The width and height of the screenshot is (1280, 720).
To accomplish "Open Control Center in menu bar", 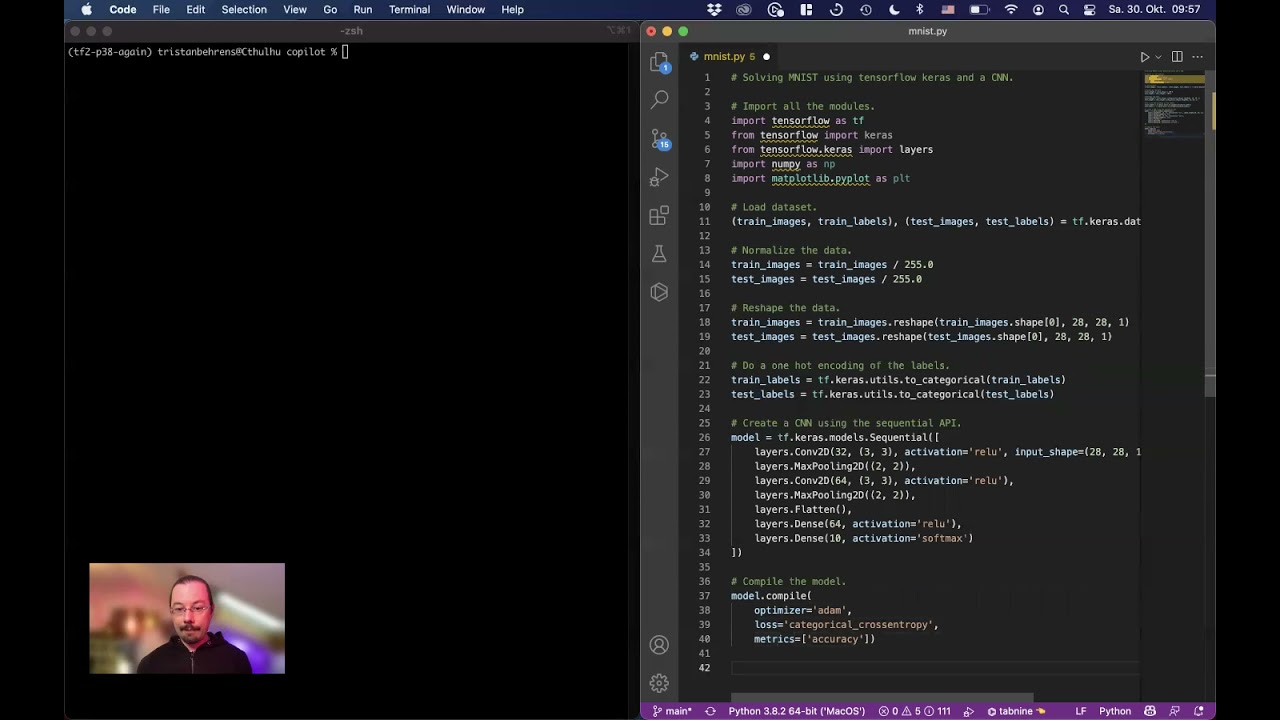I will pyautogui.click(x=1088, y=9).
